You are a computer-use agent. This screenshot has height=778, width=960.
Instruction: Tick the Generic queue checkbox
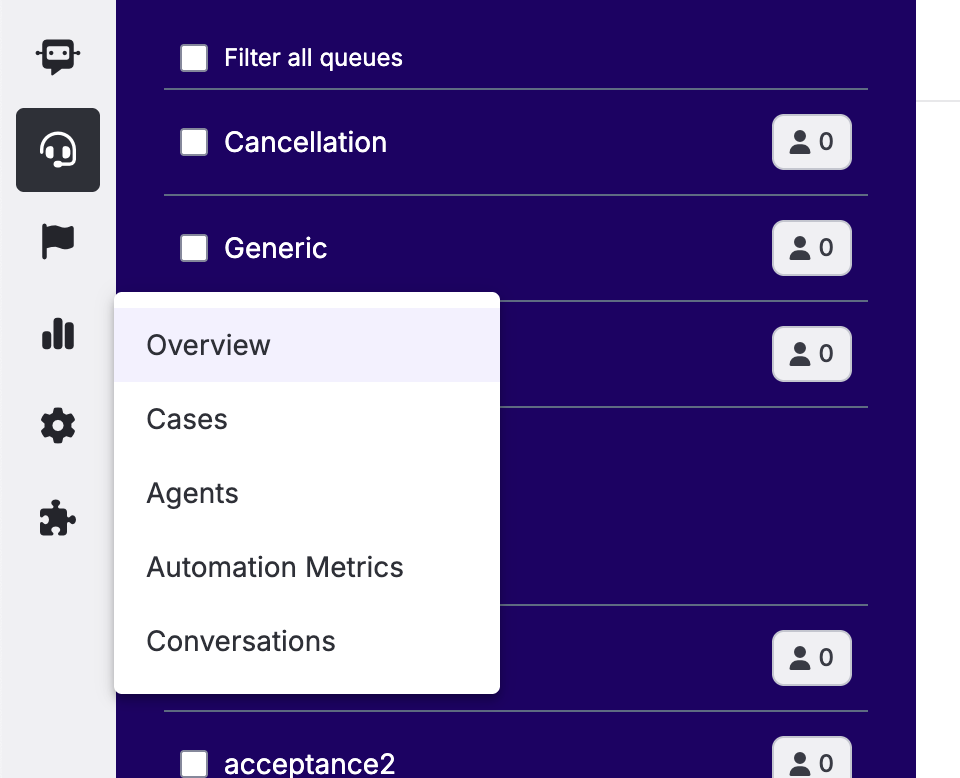(194, 248)
